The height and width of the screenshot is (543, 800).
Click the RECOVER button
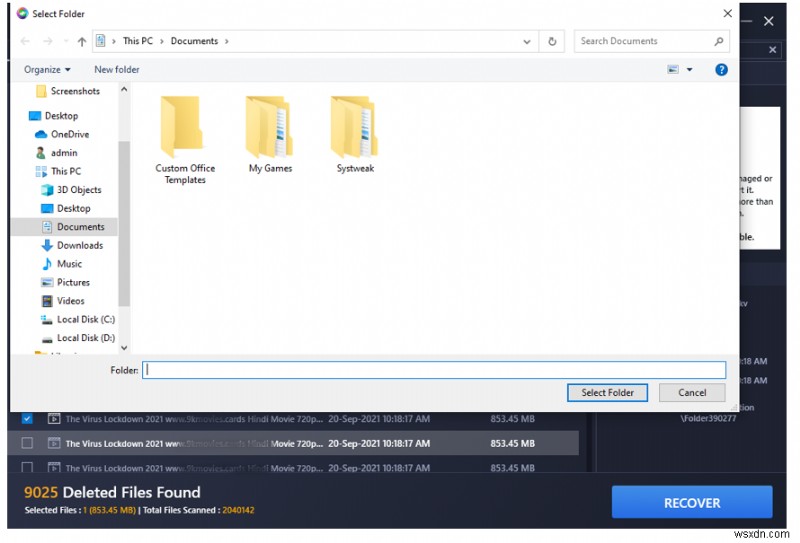coord(692,503)
